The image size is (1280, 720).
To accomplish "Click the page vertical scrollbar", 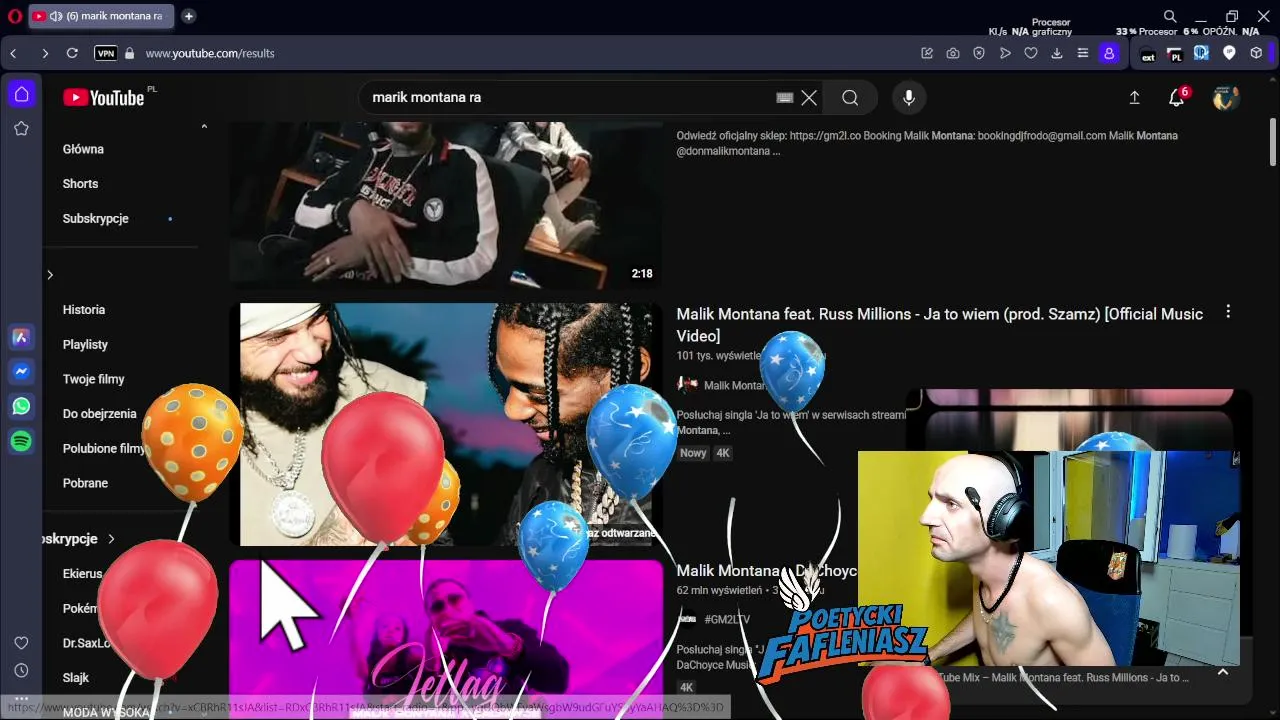I will click(1273, 140).
